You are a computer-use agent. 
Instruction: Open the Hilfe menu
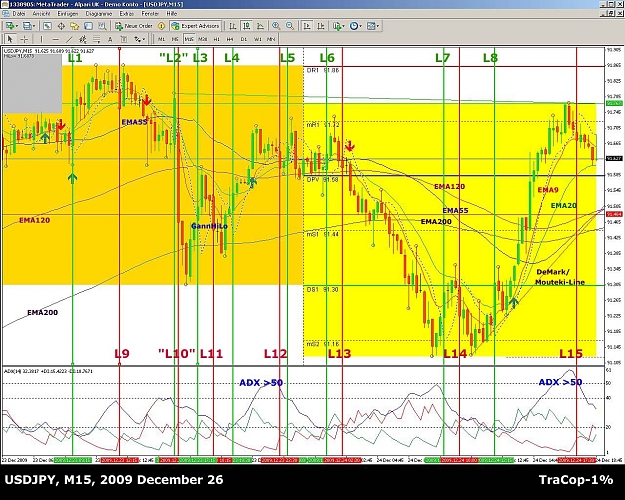point(172,14)
